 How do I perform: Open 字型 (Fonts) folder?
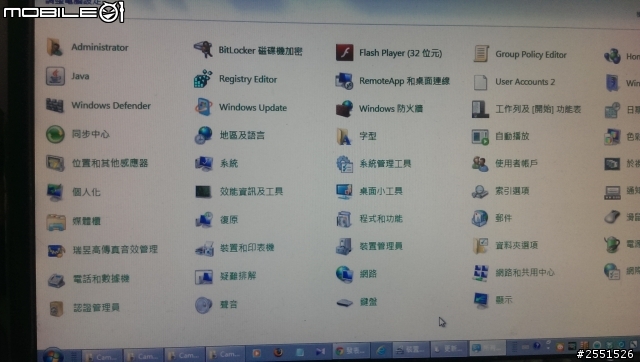356,136
